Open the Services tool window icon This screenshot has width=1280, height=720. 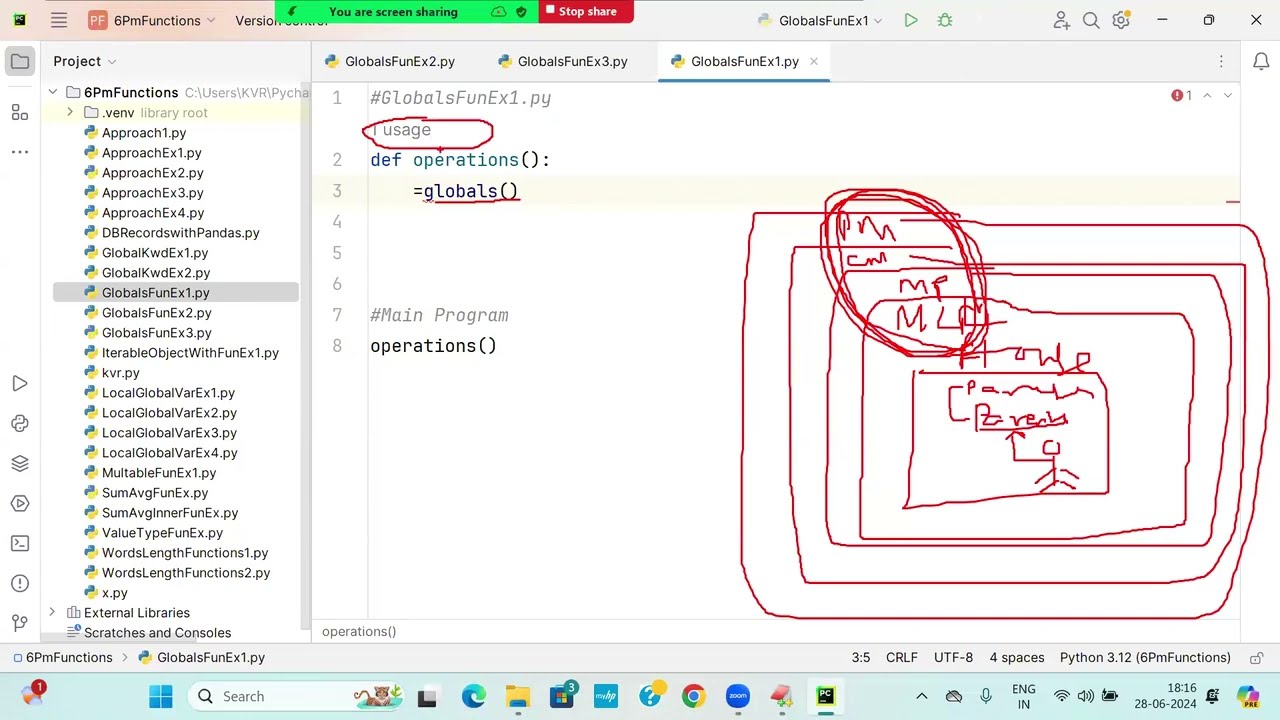point(20,504)
